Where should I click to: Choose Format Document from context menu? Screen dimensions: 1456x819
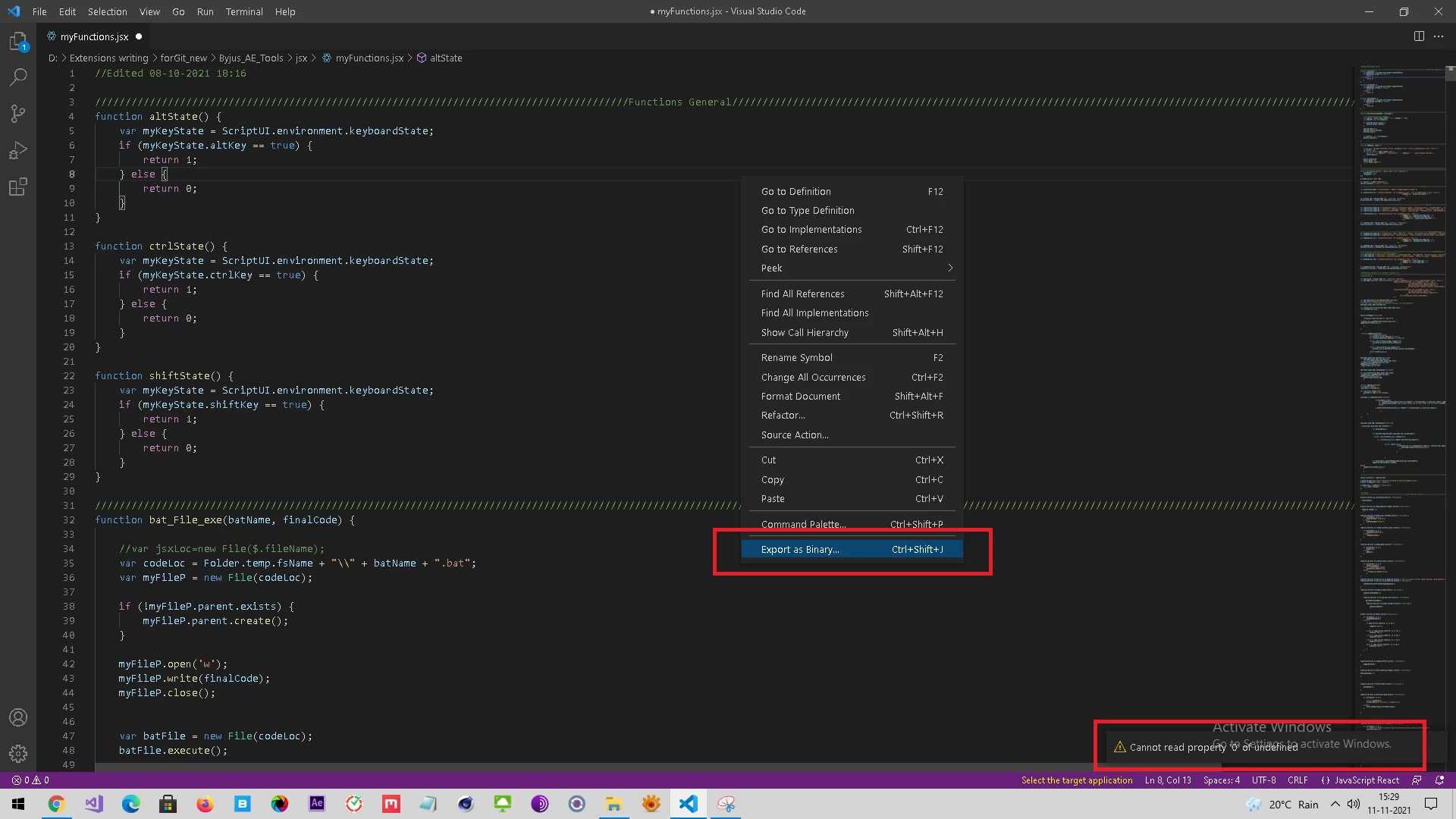(801, 396)
